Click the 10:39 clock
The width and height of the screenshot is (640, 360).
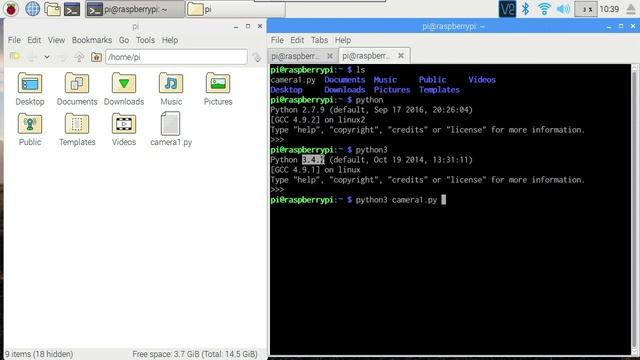click(x=609, y=9)
